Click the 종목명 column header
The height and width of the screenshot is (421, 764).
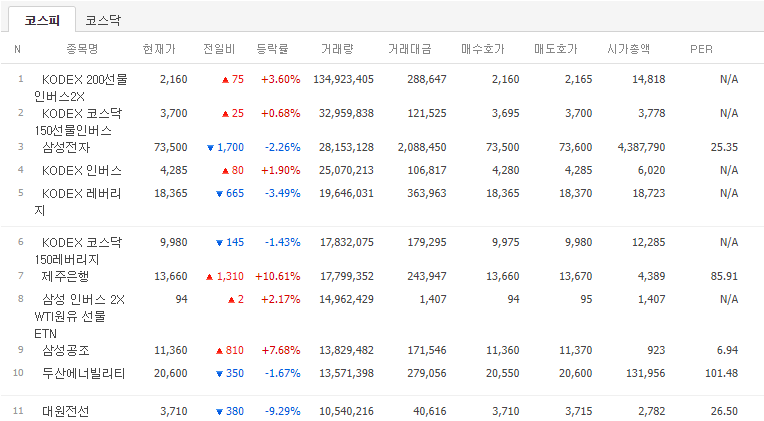point(82,49)
